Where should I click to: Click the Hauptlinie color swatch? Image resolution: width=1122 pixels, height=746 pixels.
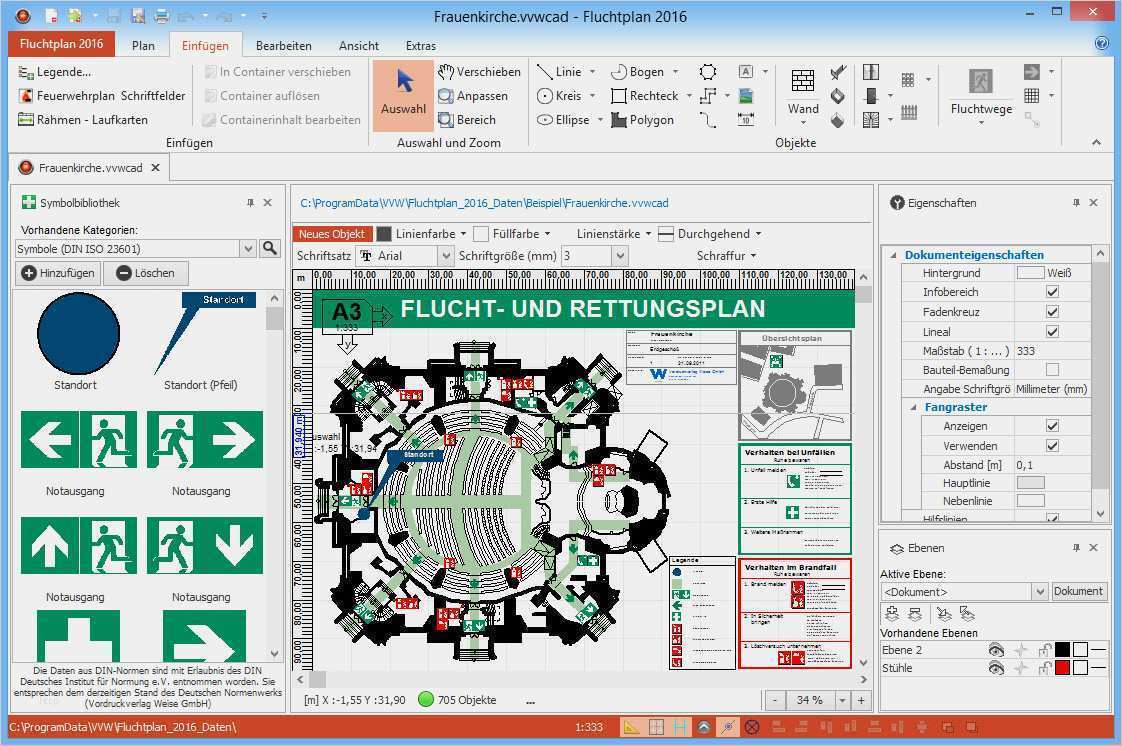click(x=1030, y=483)
